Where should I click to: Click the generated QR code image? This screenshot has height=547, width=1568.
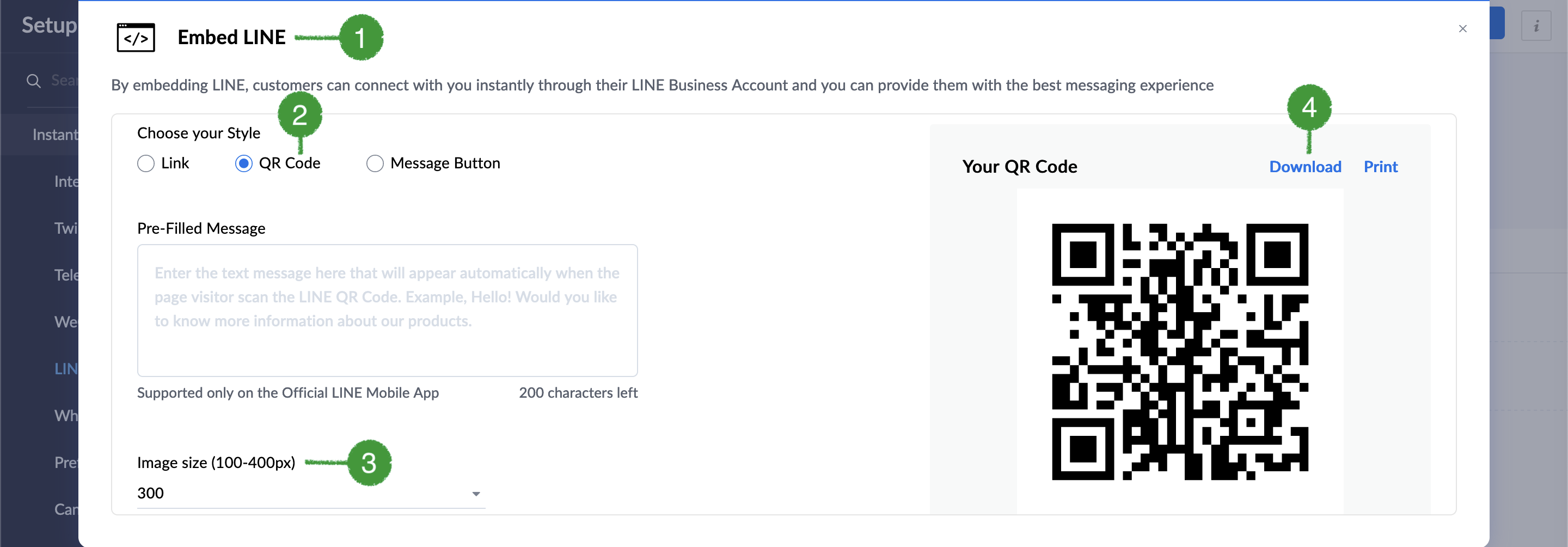point(1180,351)
